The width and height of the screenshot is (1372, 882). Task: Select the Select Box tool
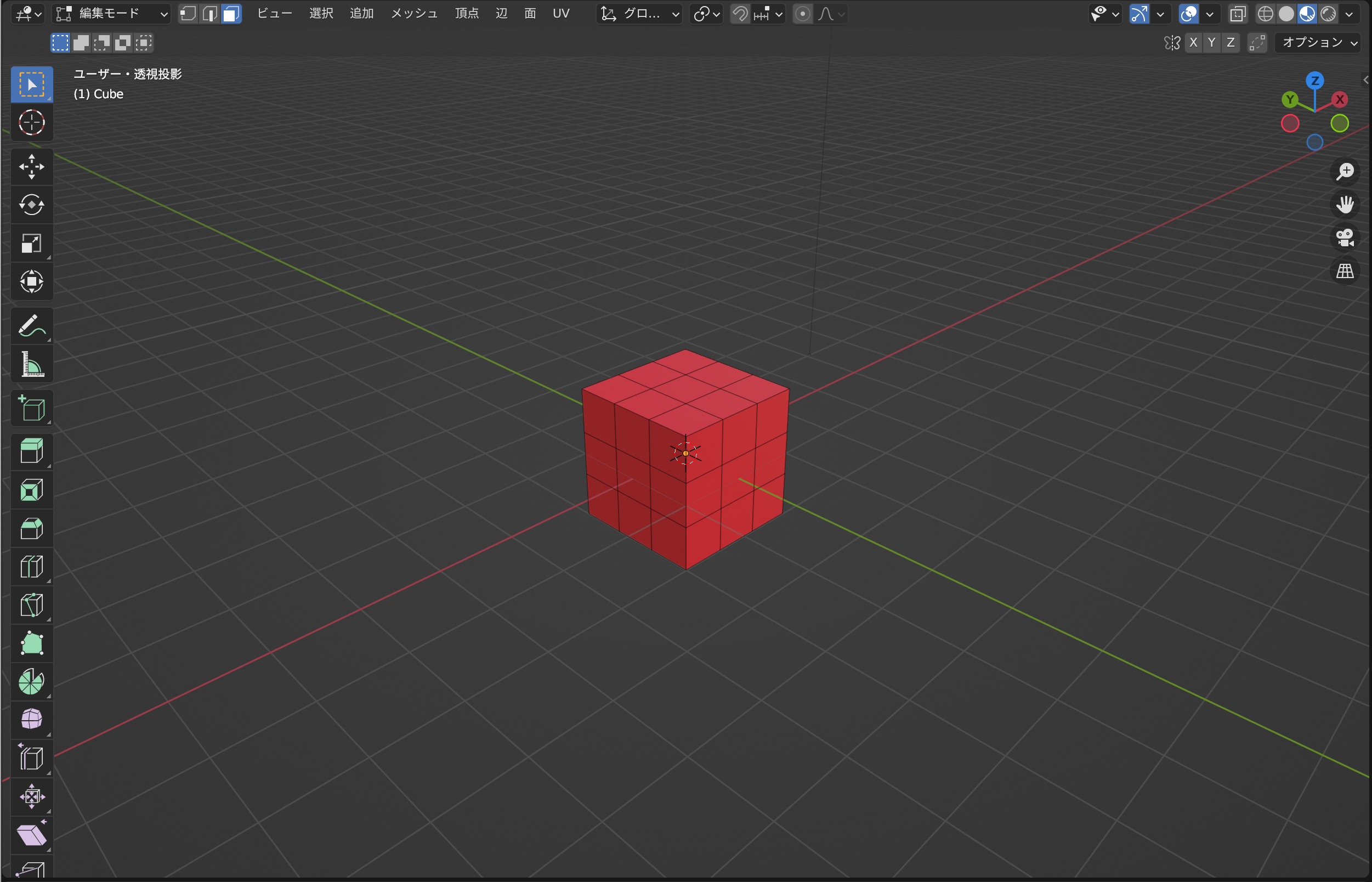[31, 84]
